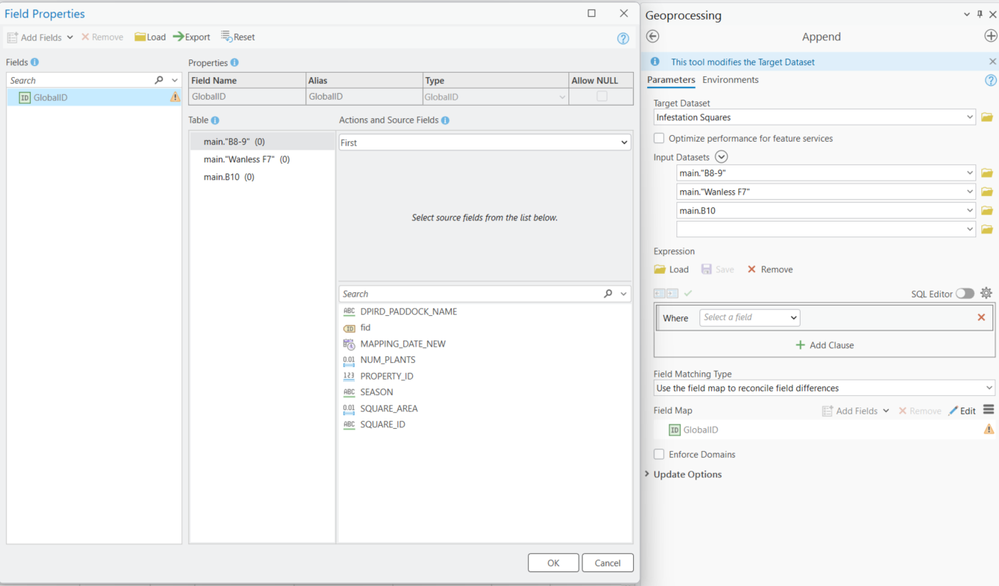Click the info icon next to Properties label
This screenshot has height=586, width=999.
[234, 62]
